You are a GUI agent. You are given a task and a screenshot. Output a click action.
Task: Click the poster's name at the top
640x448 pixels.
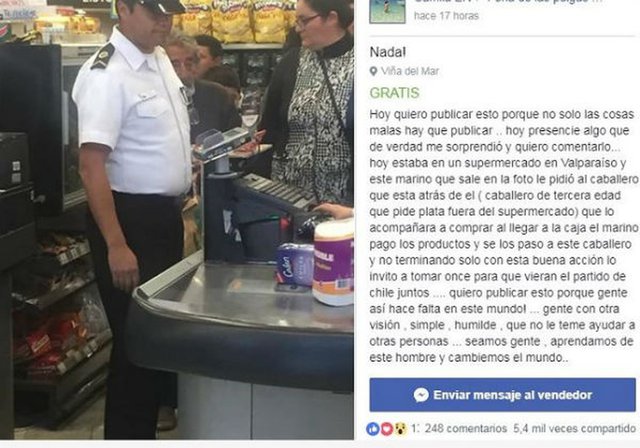point(446,1)
